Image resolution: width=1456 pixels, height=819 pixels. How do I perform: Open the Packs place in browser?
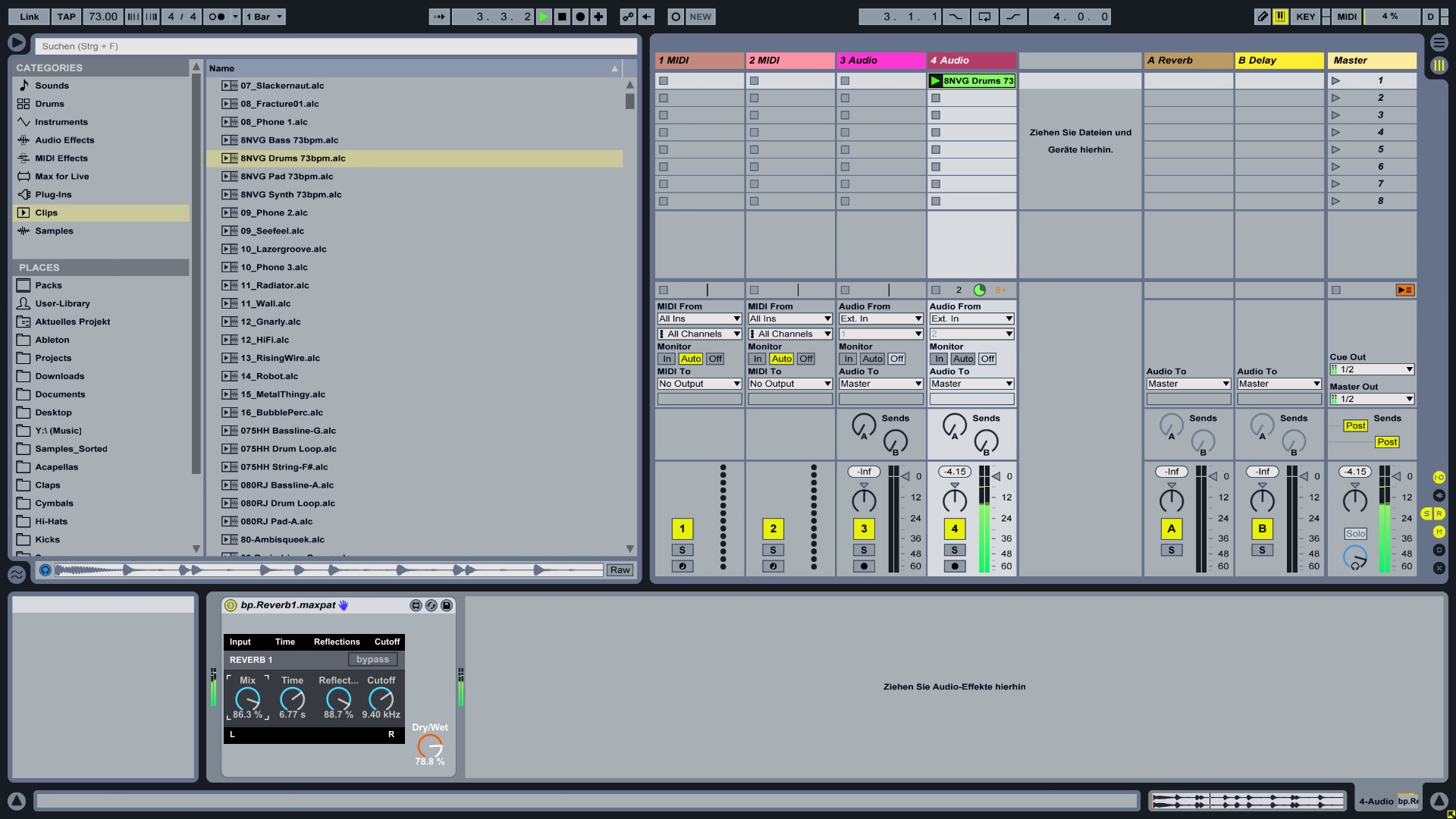tap(49, 286)
